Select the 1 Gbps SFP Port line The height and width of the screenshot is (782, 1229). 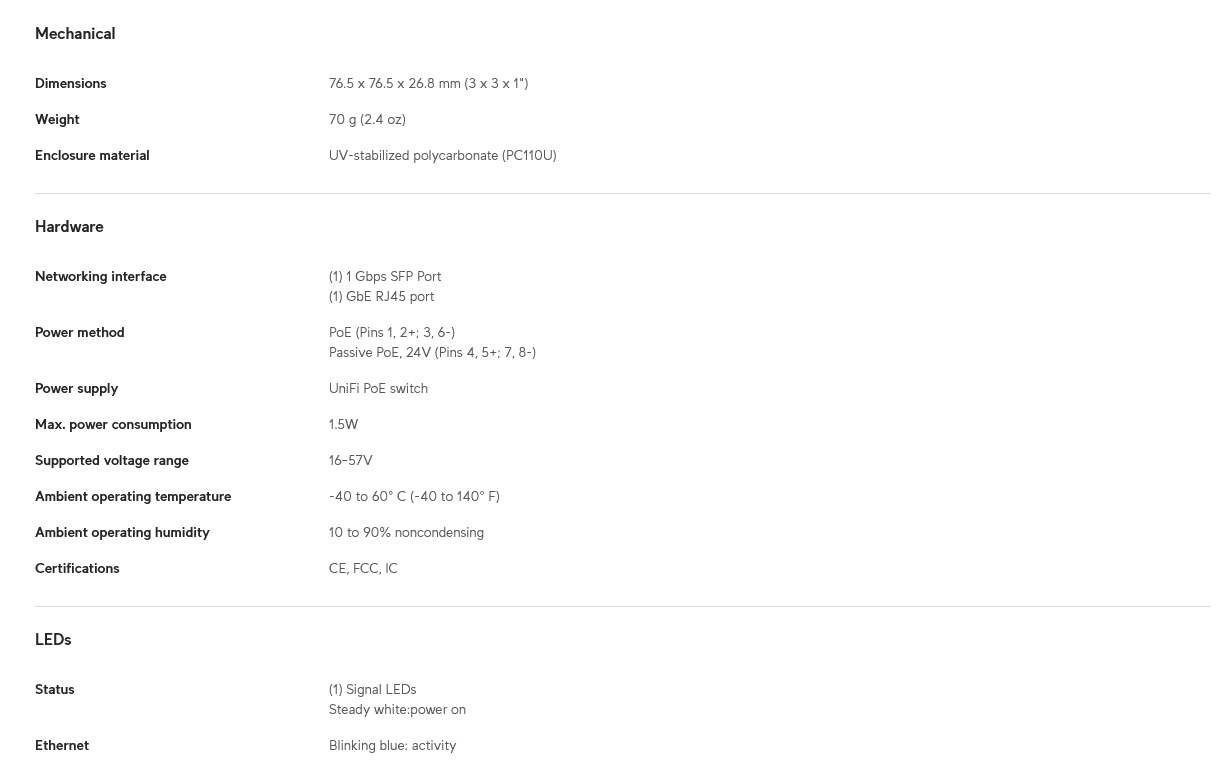click(x=385, y=277)
